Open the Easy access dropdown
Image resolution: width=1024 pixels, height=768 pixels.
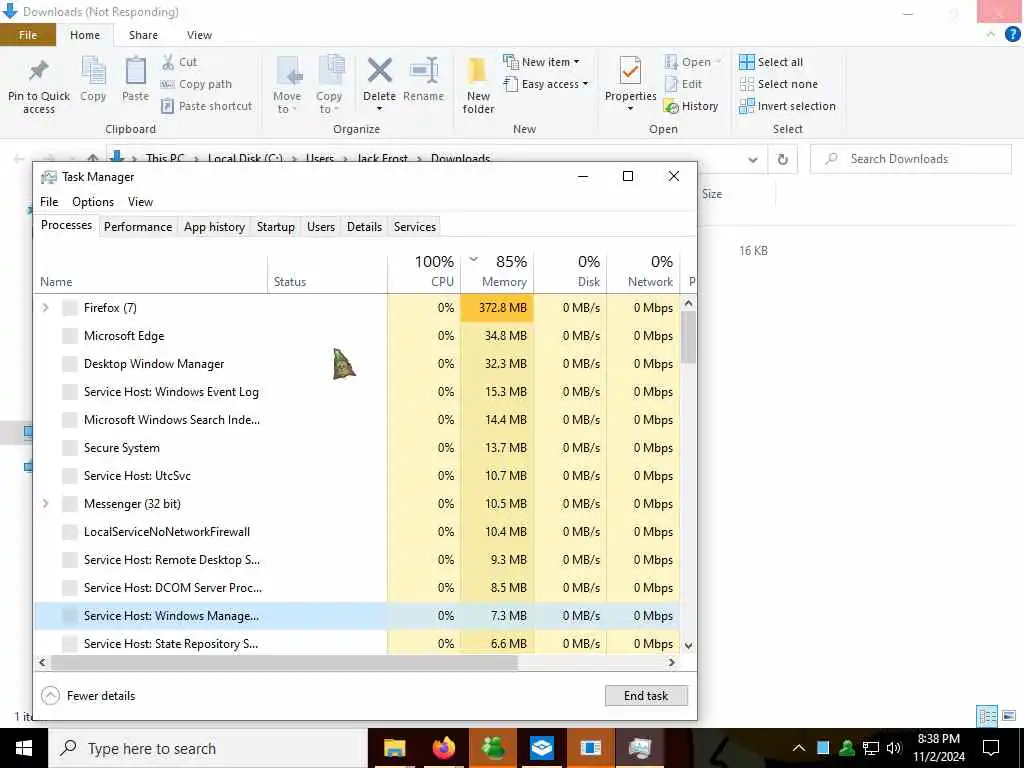point(546,84)
